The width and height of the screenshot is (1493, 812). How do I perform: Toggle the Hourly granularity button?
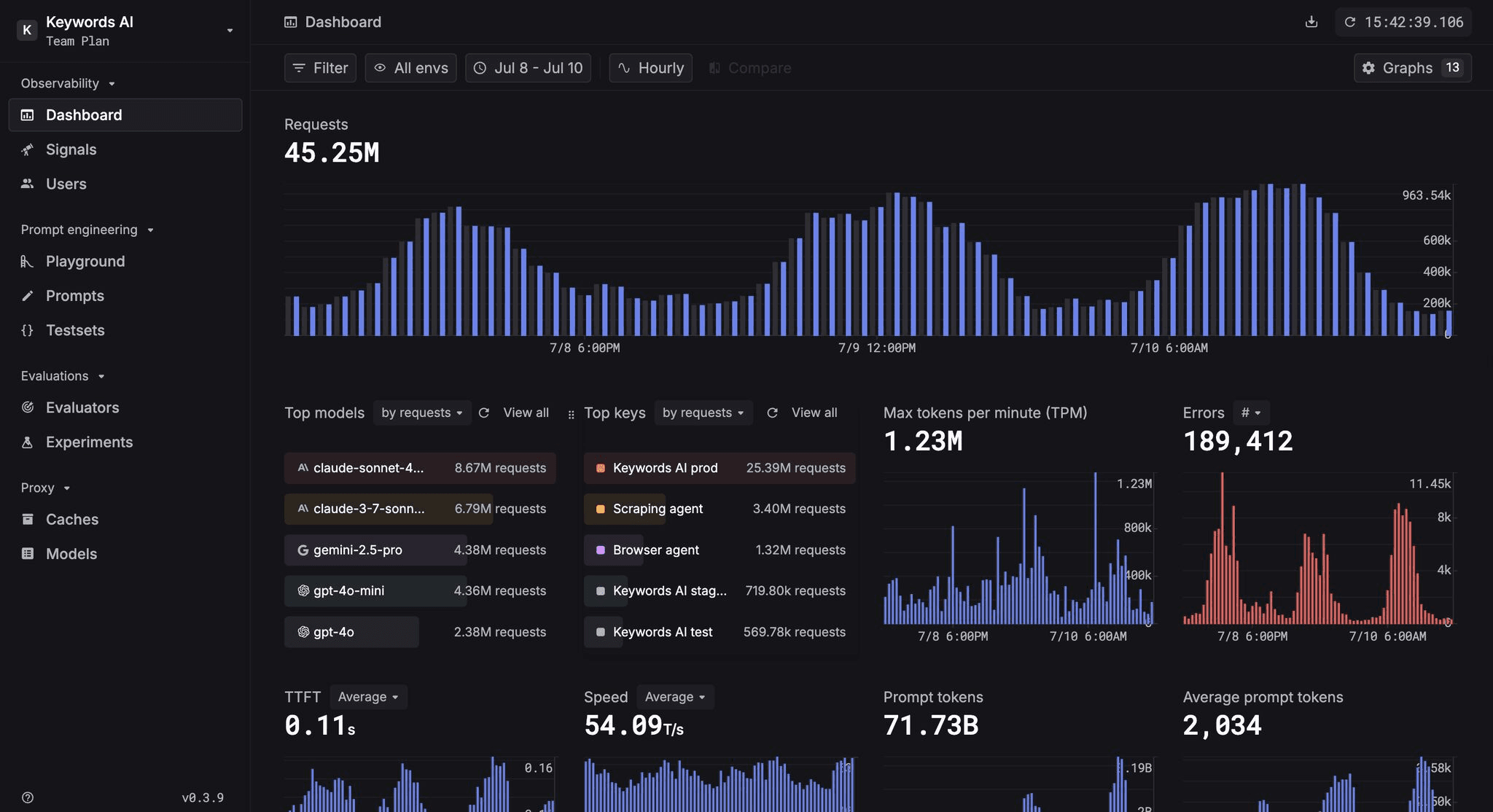point(650,68)
